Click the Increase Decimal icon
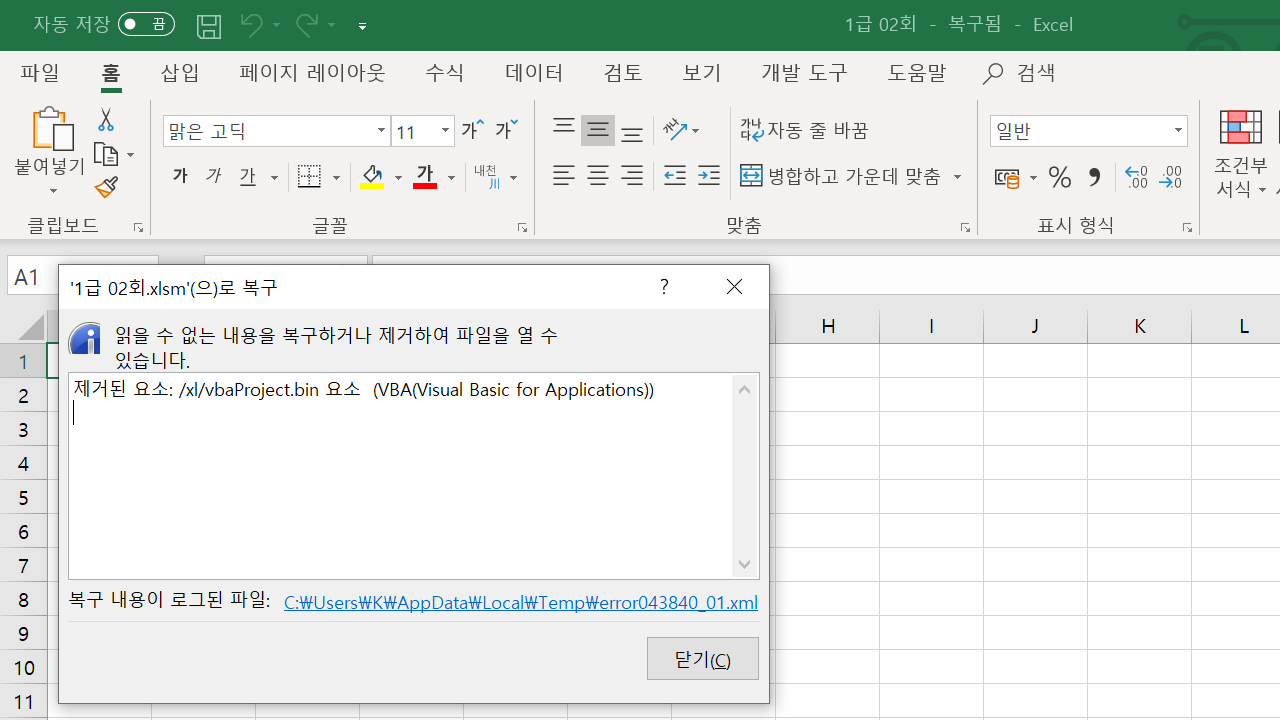Image resolution: width=1280 pixels, height=720 pixels. [1136, 178]
